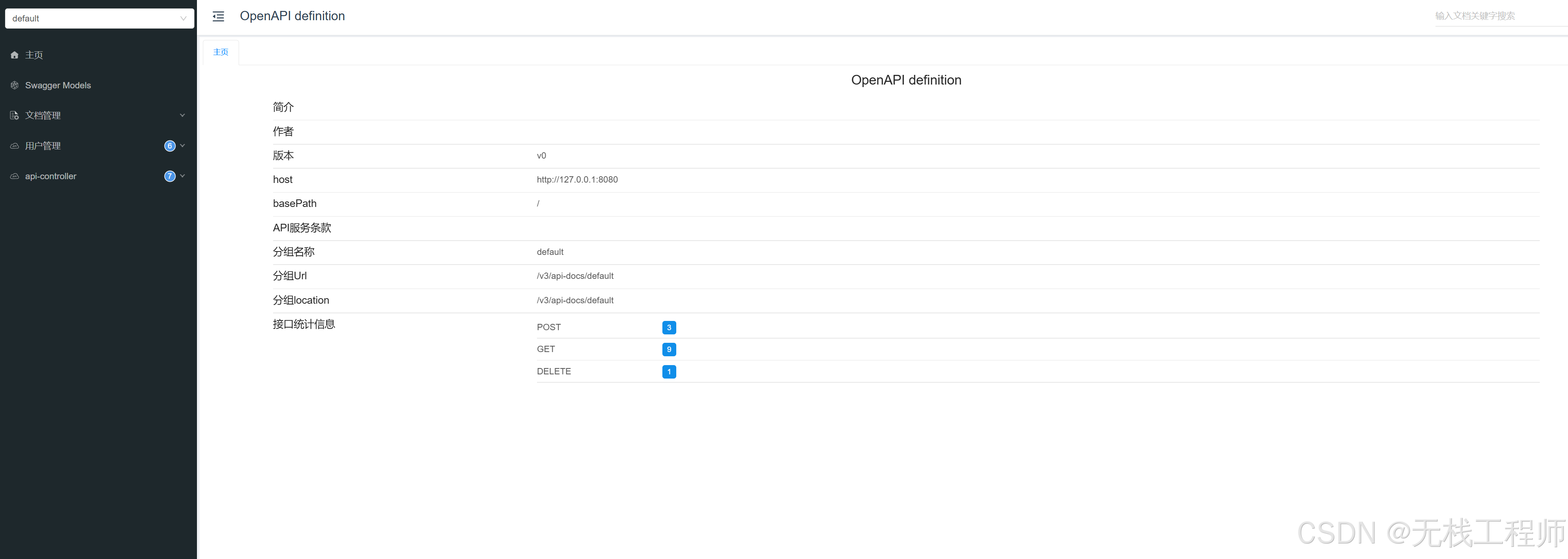Open Swagger Models via its gear icon
This screenshot has width=1568, height=559.
point(15,85)
